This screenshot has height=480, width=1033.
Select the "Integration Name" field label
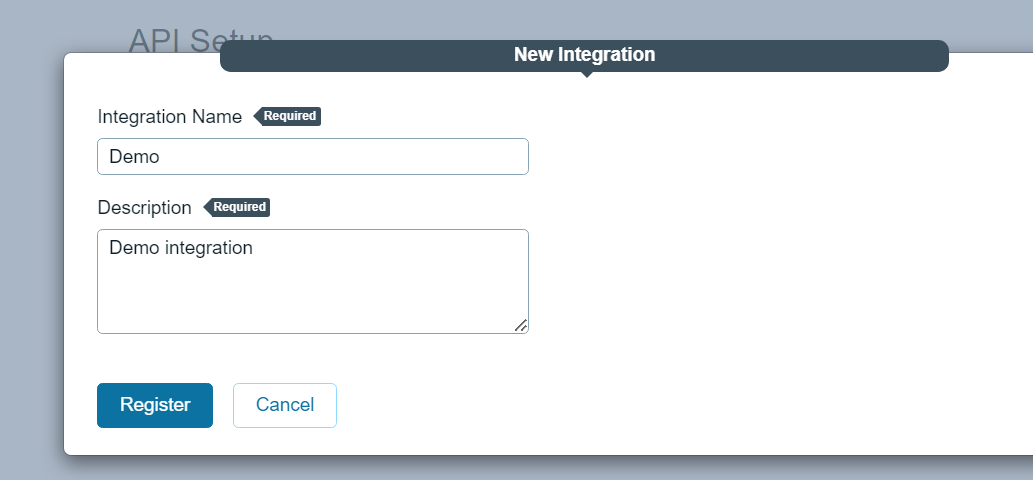(x=170, y=117)
